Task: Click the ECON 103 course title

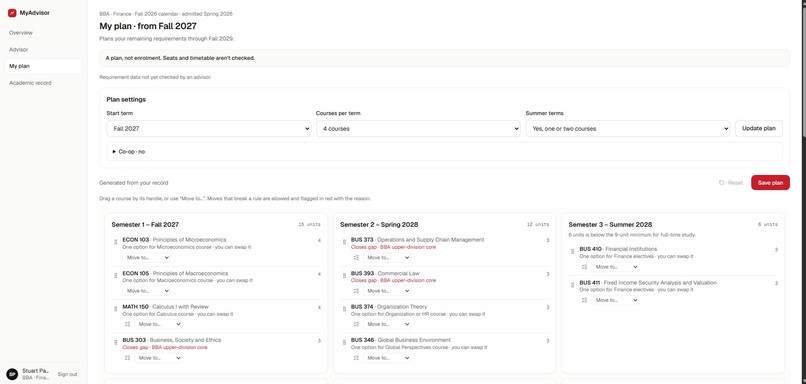Action: (x=174, y=240)
